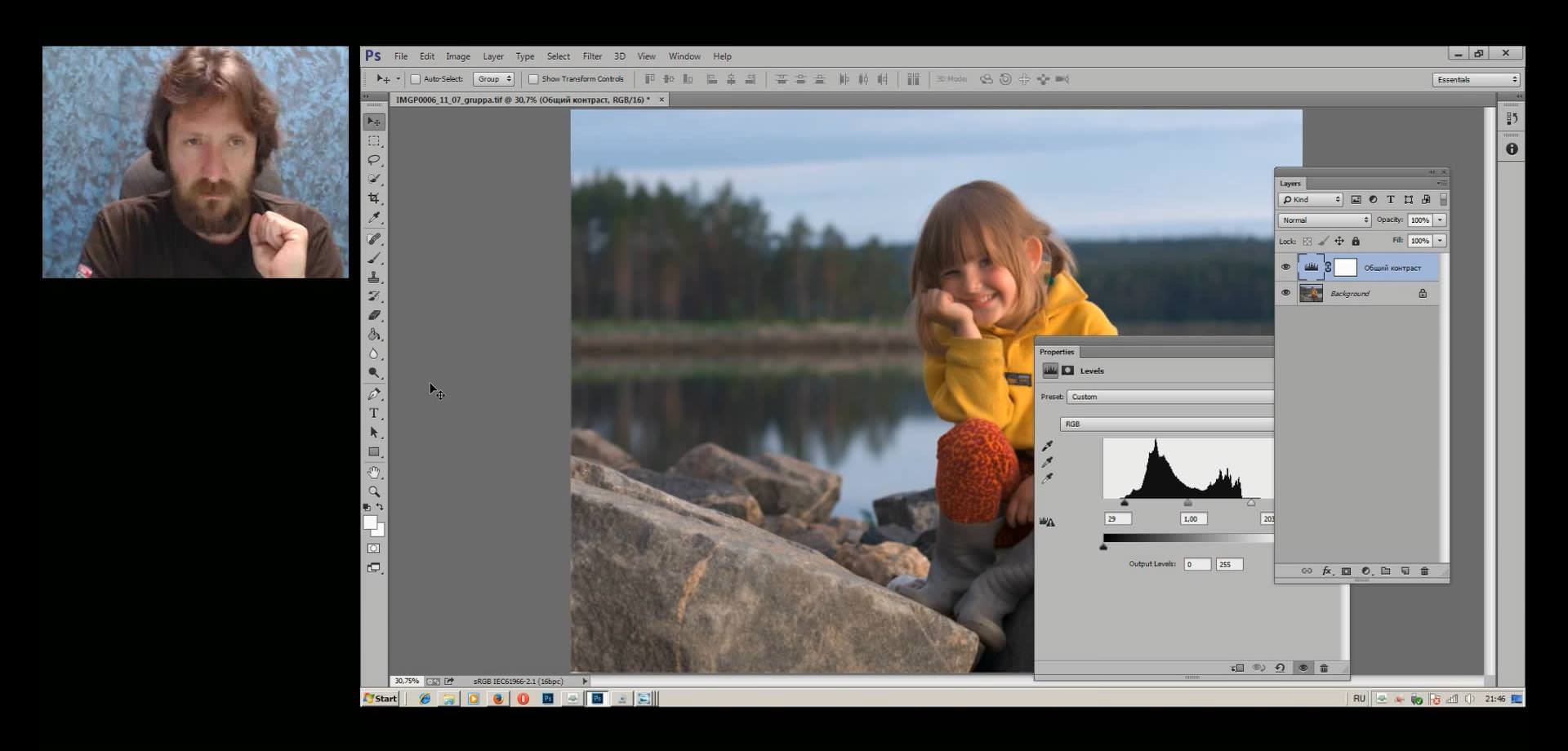This screenshot has width=1568, height=751.
Task: Clip the Levels adjustment to the layer below
Action: [x=1237, y=668]
